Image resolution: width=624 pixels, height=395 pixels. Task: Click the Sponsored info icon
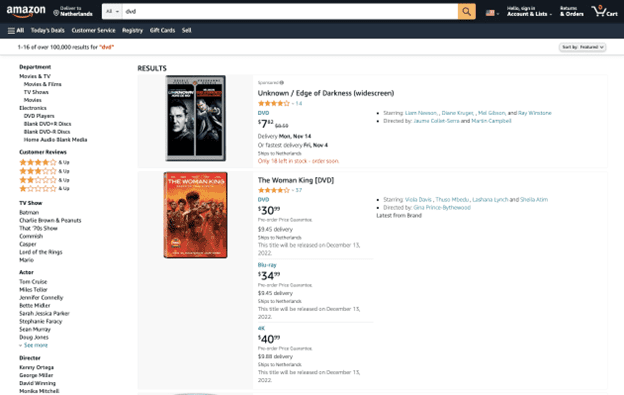(282, 83)
